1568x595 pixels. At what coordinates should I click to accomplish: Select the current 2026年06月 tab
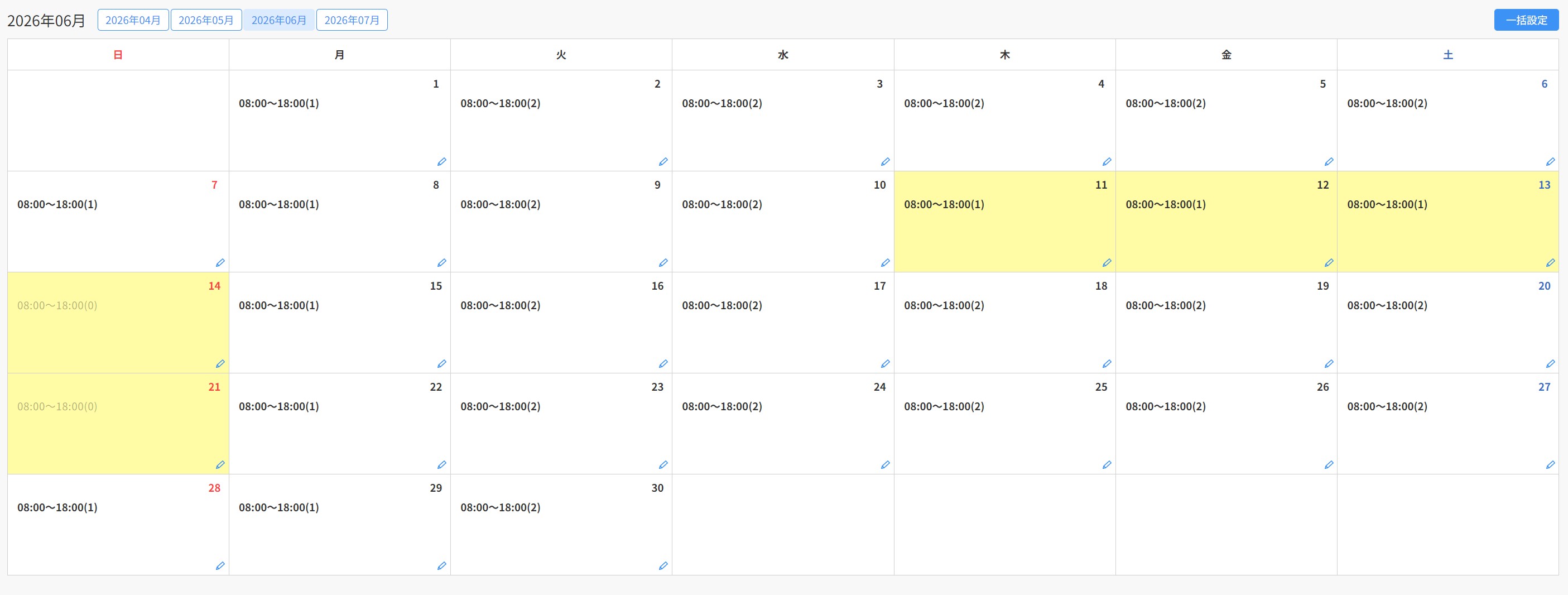[279, 20]
